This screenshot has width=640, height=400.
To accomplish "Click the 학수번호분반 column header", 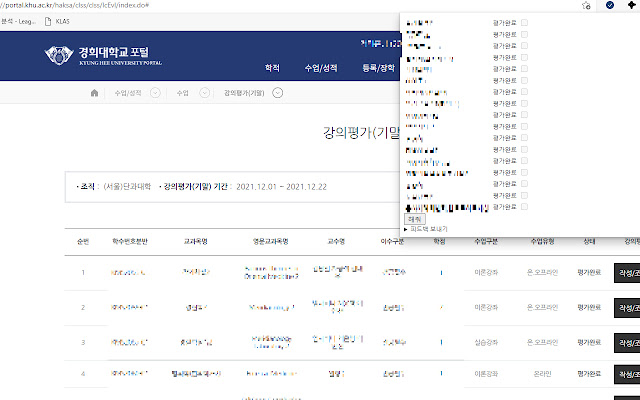I will 130,242.
